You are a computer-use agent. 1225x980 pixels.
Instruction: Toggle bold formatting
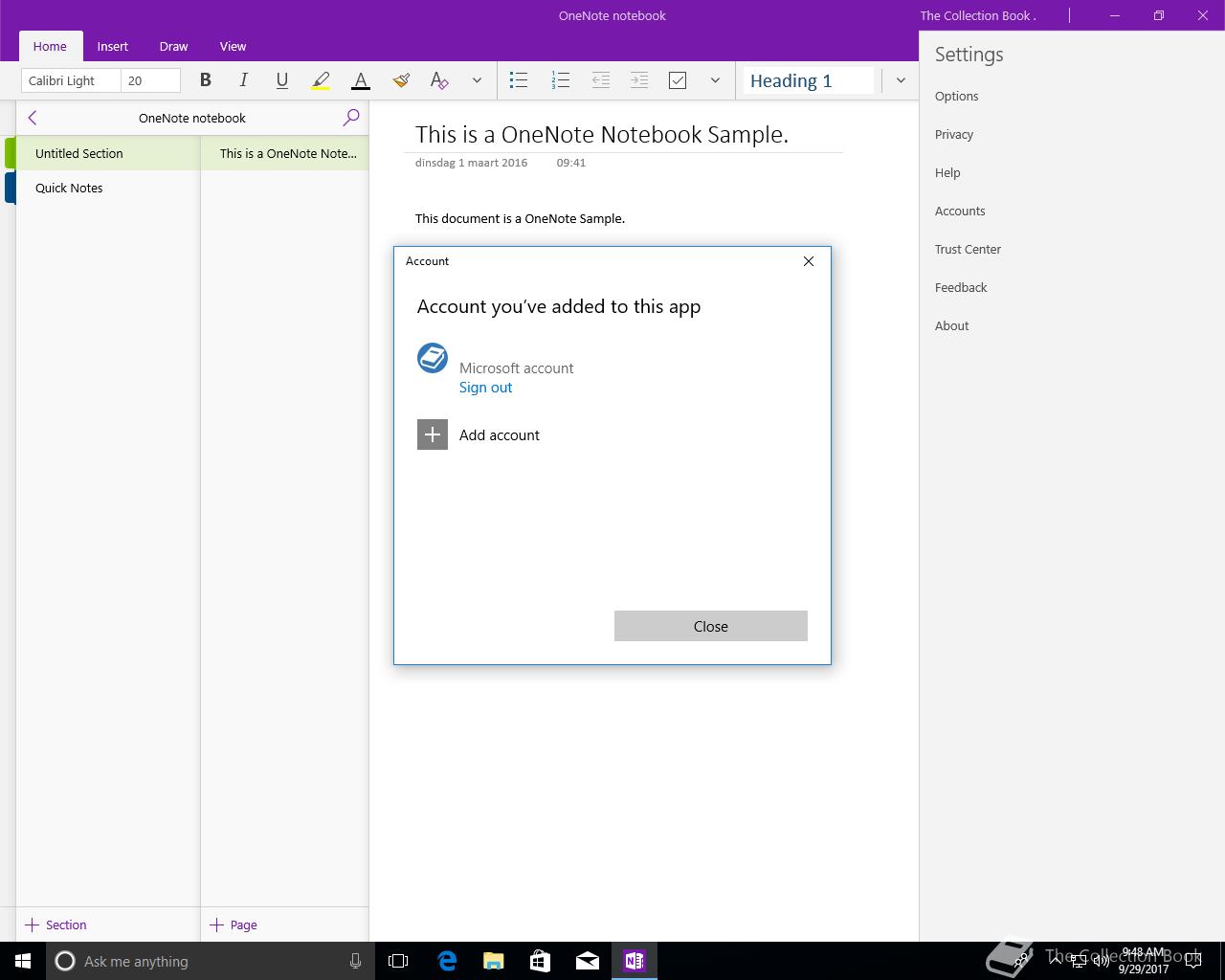click(205, 80)
